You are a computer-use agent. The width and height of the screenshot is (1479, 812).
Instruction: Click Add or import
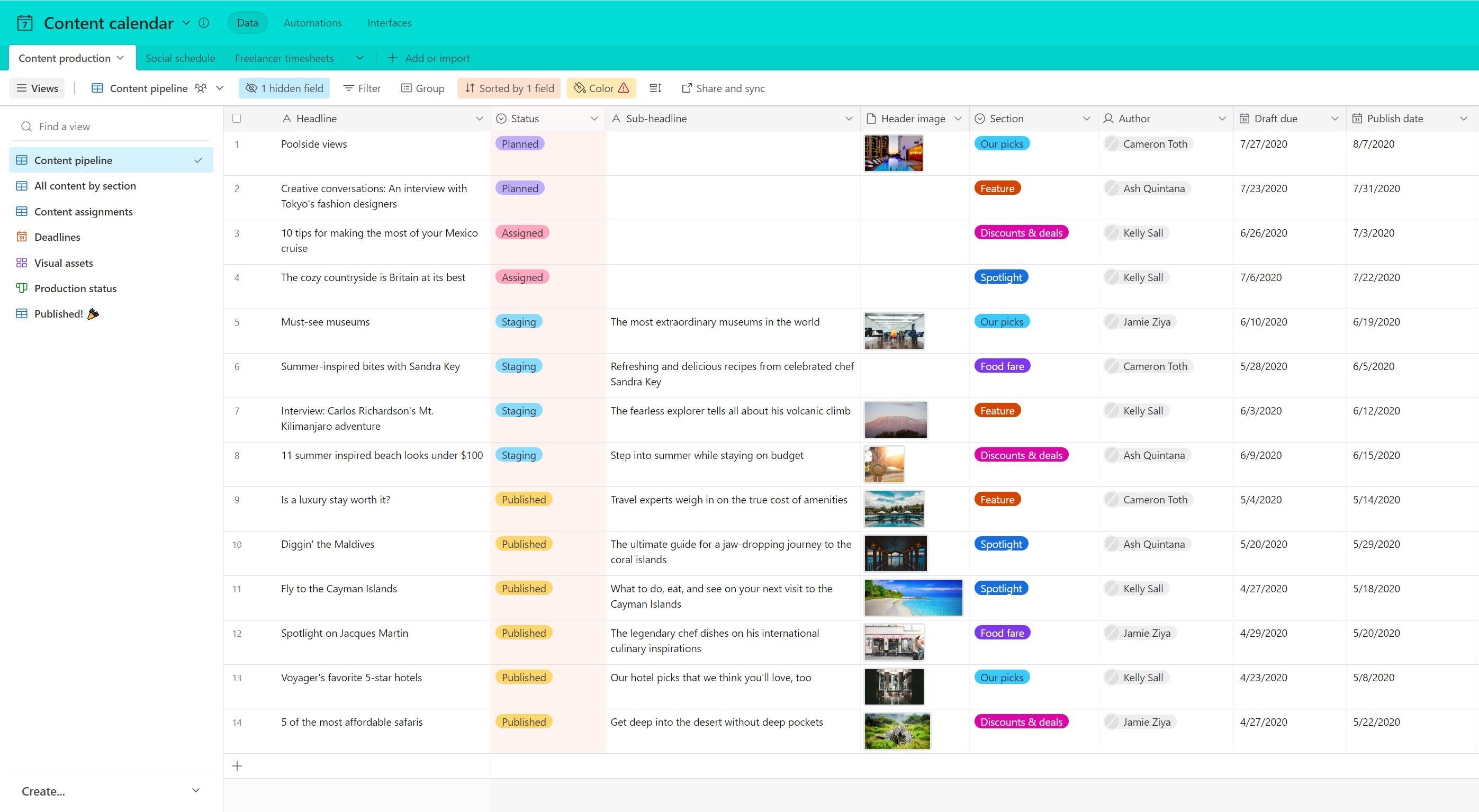point(429,58)
